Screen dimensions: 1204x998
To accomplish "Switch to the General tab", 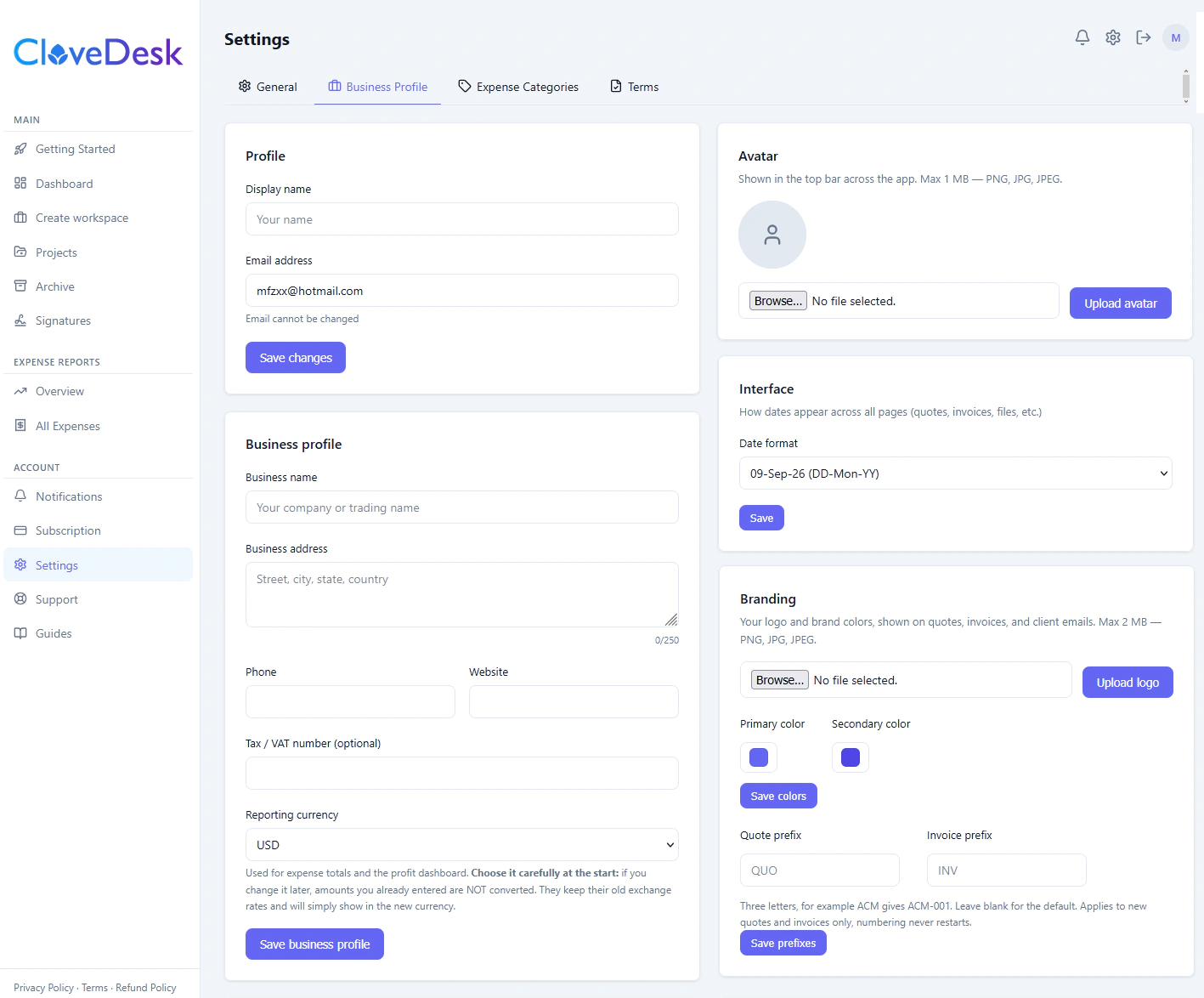I will pyautogui.click(x=268, y=87).
